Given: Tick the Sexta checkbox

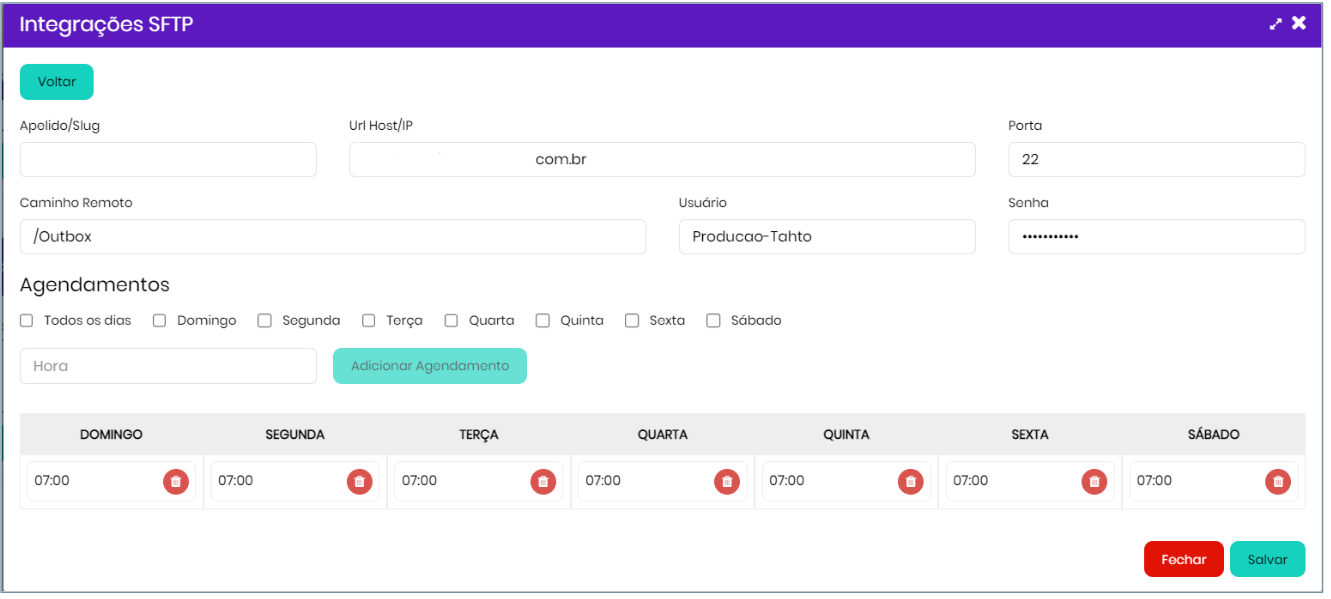Looking at the screenshot, I should pyautogui.click(x=632, y=321).
